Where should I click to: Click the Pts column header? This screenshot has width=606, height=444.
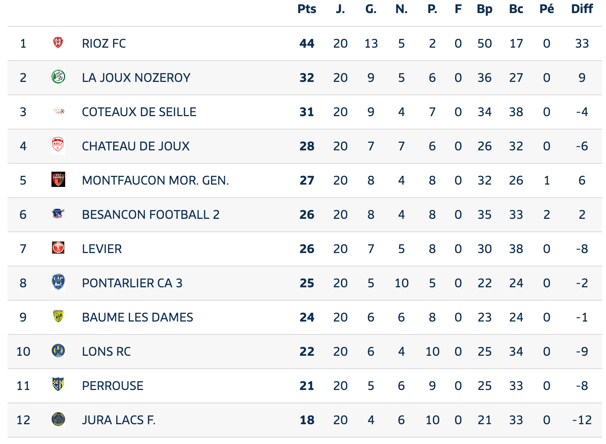(x=307, y=9)
